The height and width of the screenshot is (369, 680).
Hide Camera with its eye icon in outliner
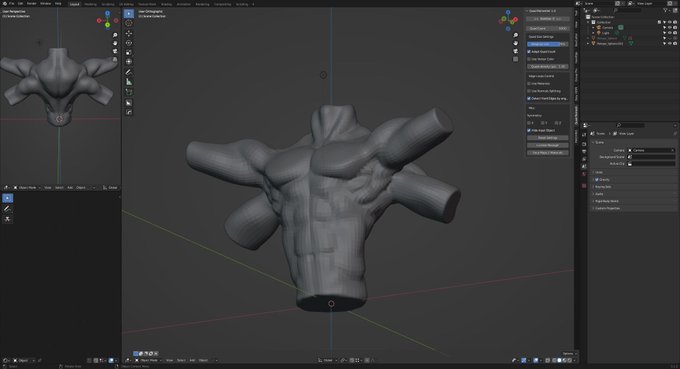pyautogui.click(x=670, y=27)
